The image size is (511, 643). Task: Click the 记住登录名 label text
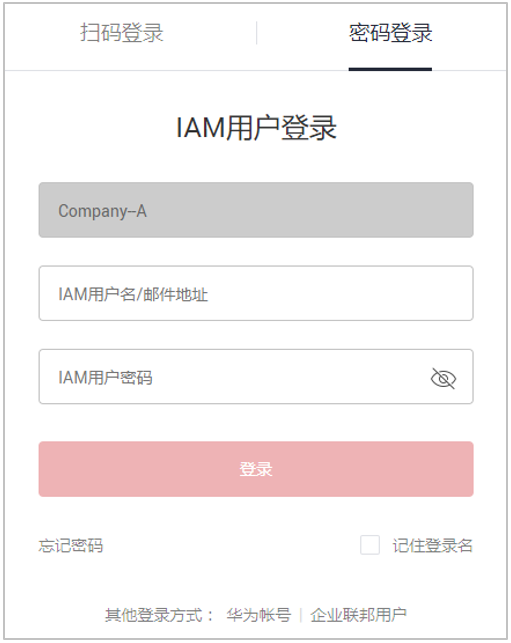pyautogui.click(x=433, y=546)
